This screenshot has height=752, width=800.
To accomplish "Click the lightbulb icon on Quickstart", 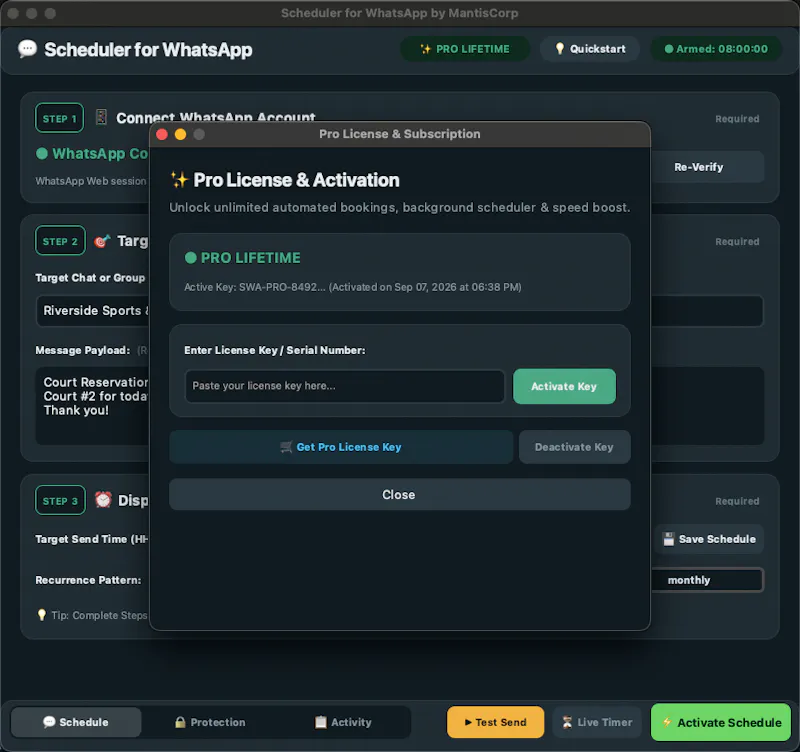I will [x=560, y=48].
